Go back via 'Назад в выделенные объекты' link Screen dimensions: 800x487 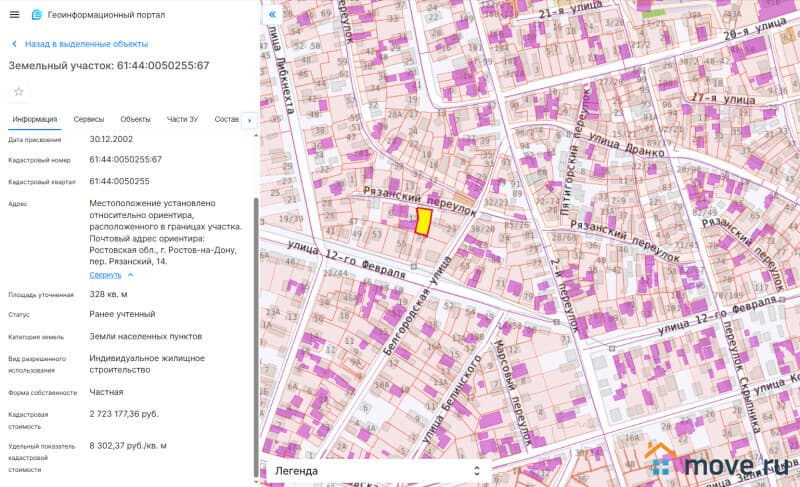click(86, 44)
